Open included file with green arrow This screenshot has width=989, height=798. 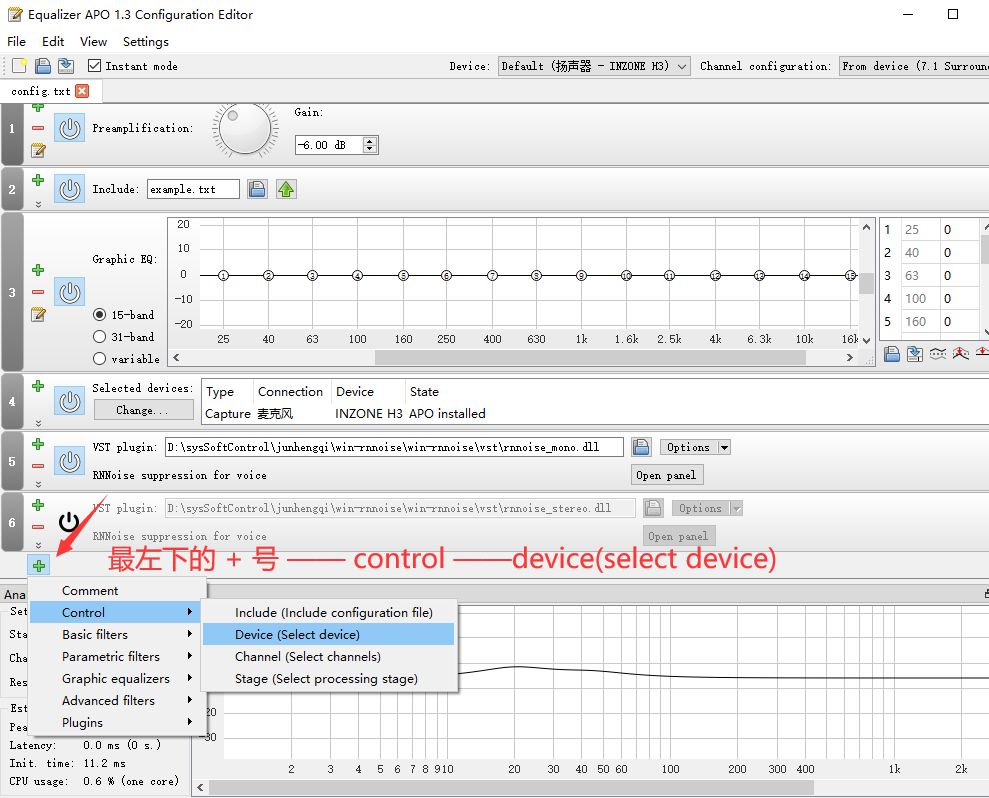pos(286,189)
